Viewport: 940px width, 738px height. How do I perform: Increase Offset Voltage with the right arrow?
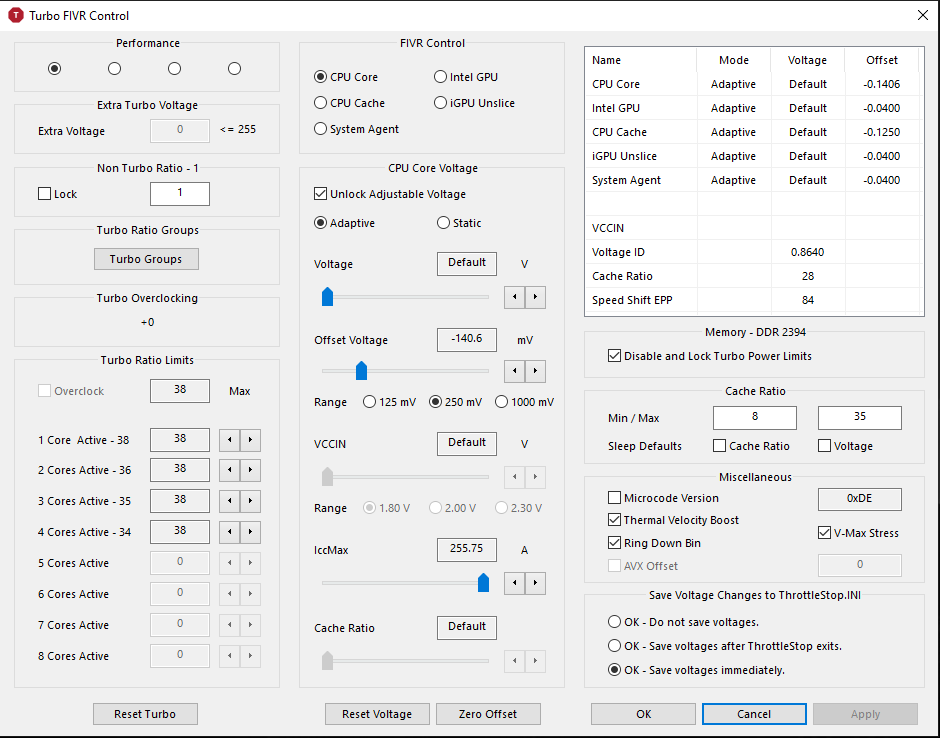pos(536,372)
